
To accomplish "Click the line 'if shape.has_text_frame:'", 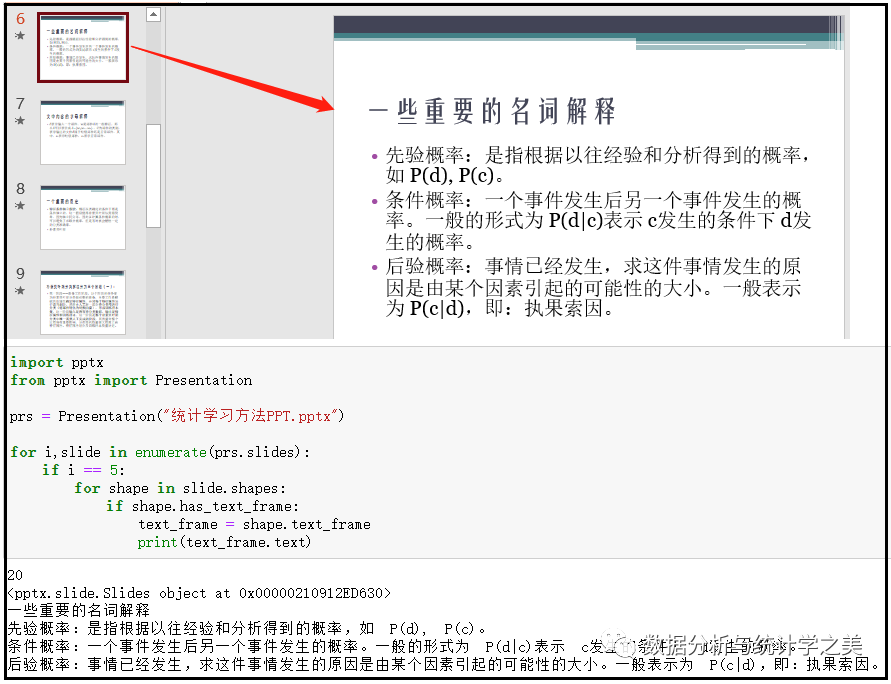I will [202, 506].
